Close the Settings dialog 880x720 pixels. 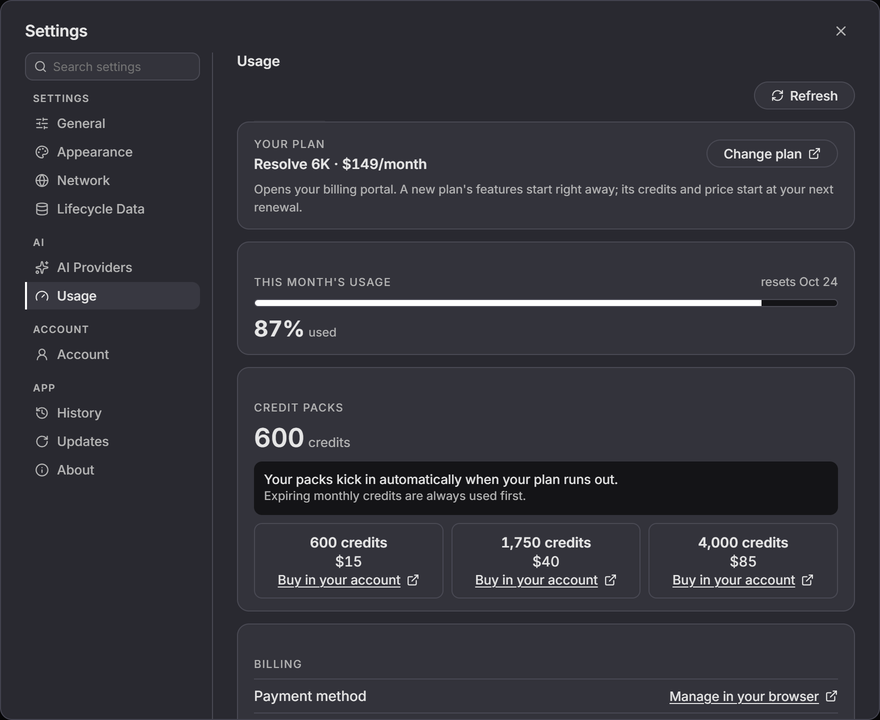point(841,31)
